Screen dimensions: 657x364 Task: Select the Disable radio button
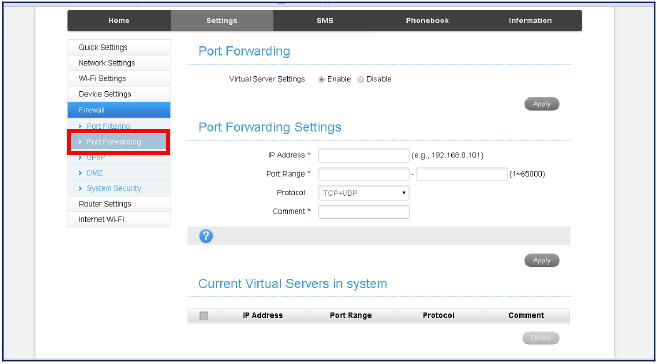(x=360, y=79)
